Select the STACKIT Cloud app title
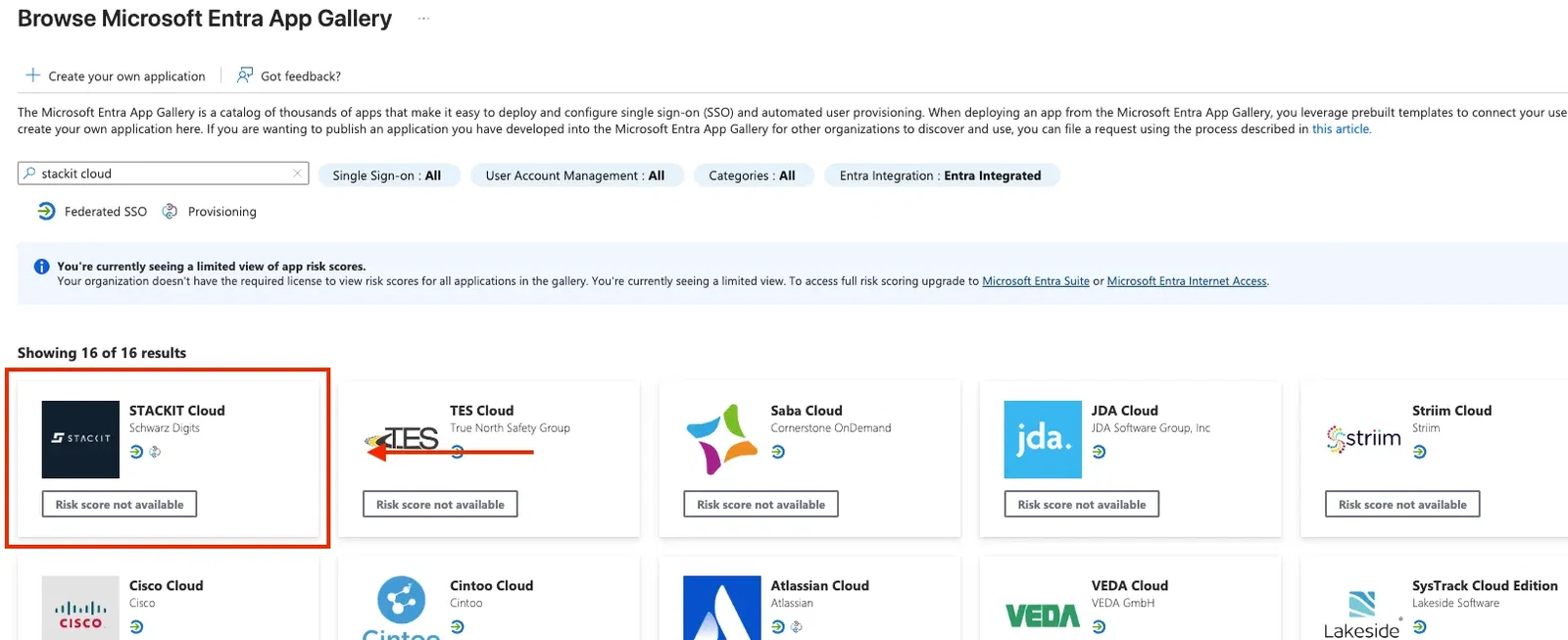Image resolution: width=1568 pixels, height=640 pixels. click(177, 411)
